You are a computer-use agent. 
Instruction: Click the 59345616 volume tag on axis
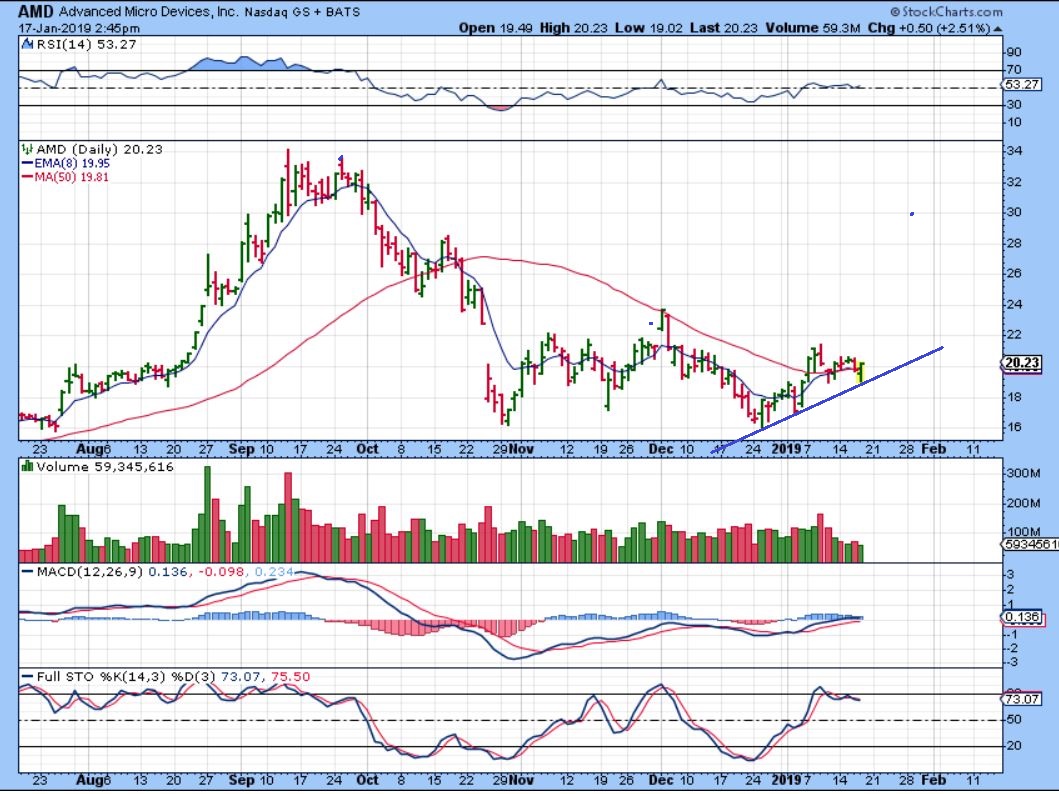[x=1029, y=544]
